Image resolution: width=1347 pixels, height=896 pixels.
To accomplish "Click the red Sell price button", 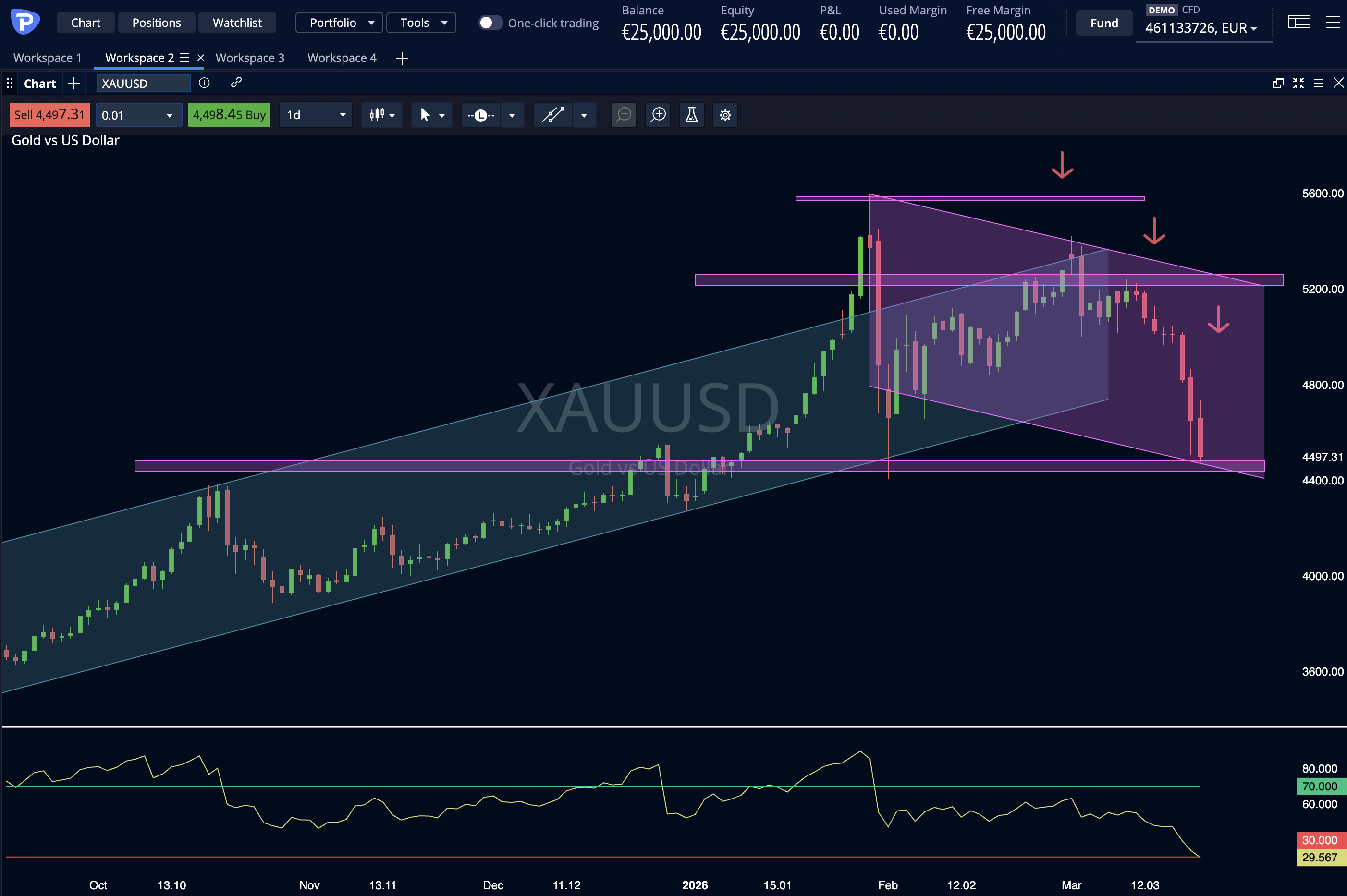I will [x=50, y=115].
